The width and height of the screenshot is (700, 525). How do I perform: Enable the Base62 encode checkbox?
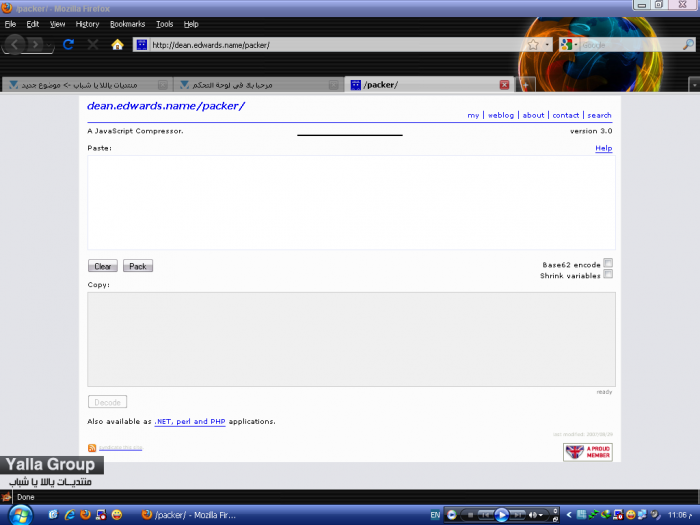pos(608,263)
